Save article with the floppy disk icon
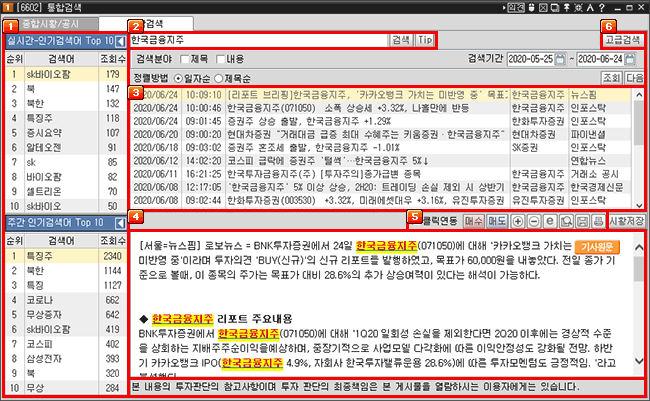The height and width of the screenshot is (401, 650). (582, 221)
